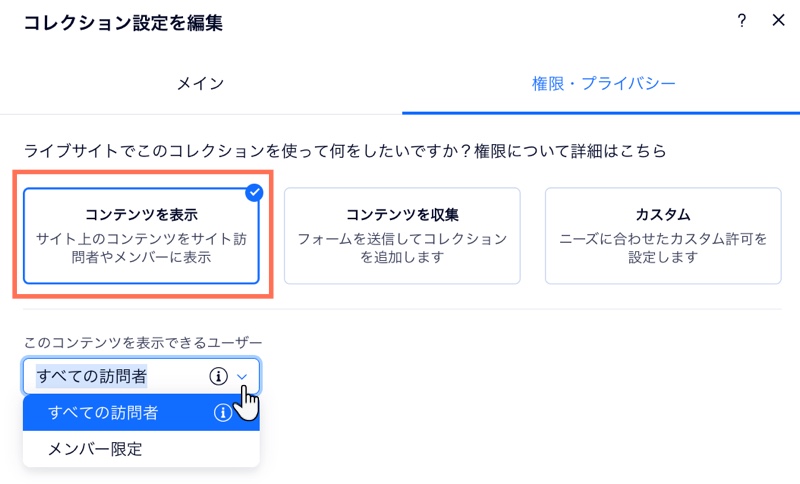The height and width of the screenshot is (484, 800).
Task: Close the コレクション設定を編集 dialog
Action: pyautogui.click(x=778, y=20)
